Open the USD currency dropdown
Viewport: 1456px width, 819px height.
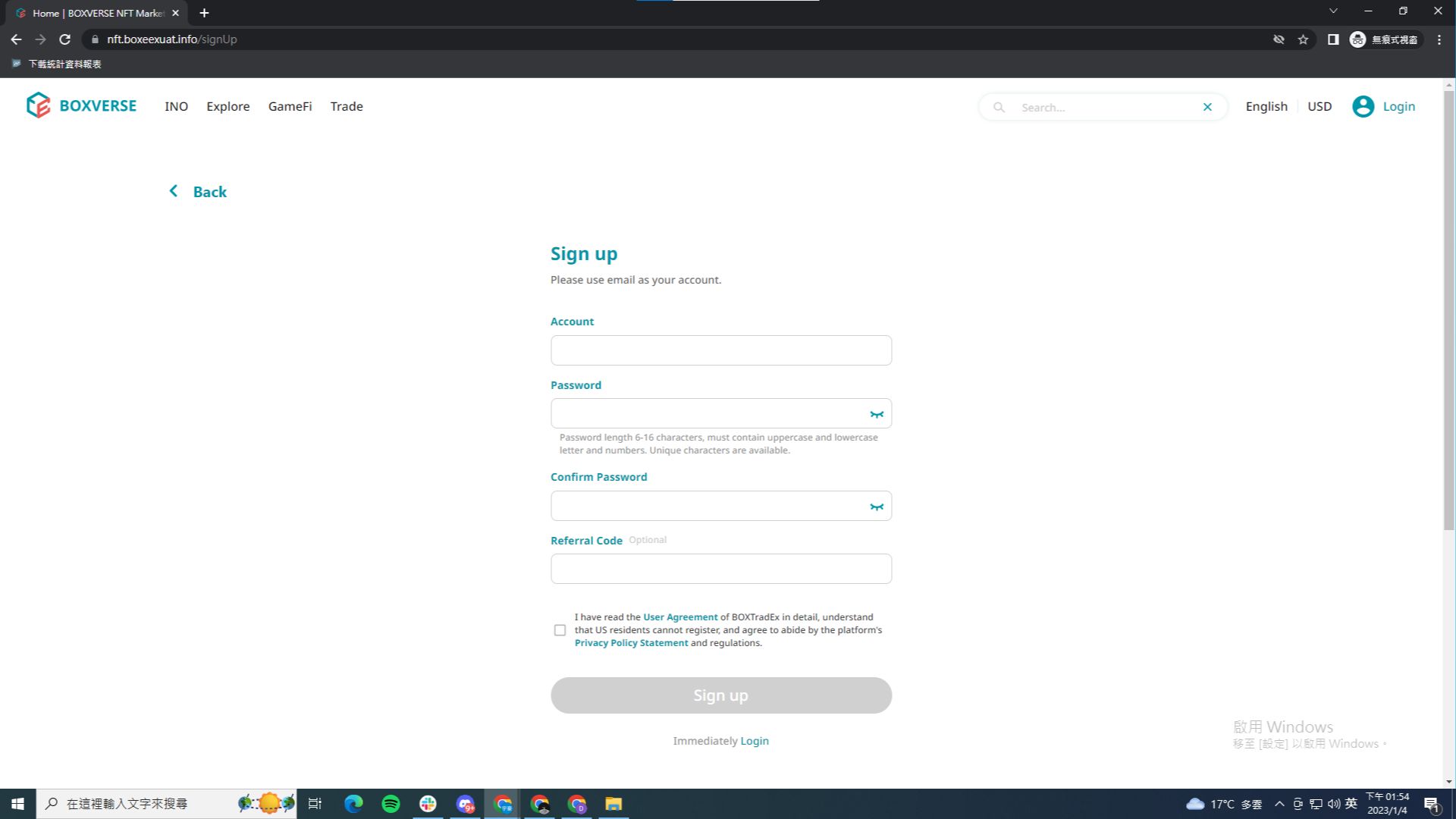[1319, 106]
